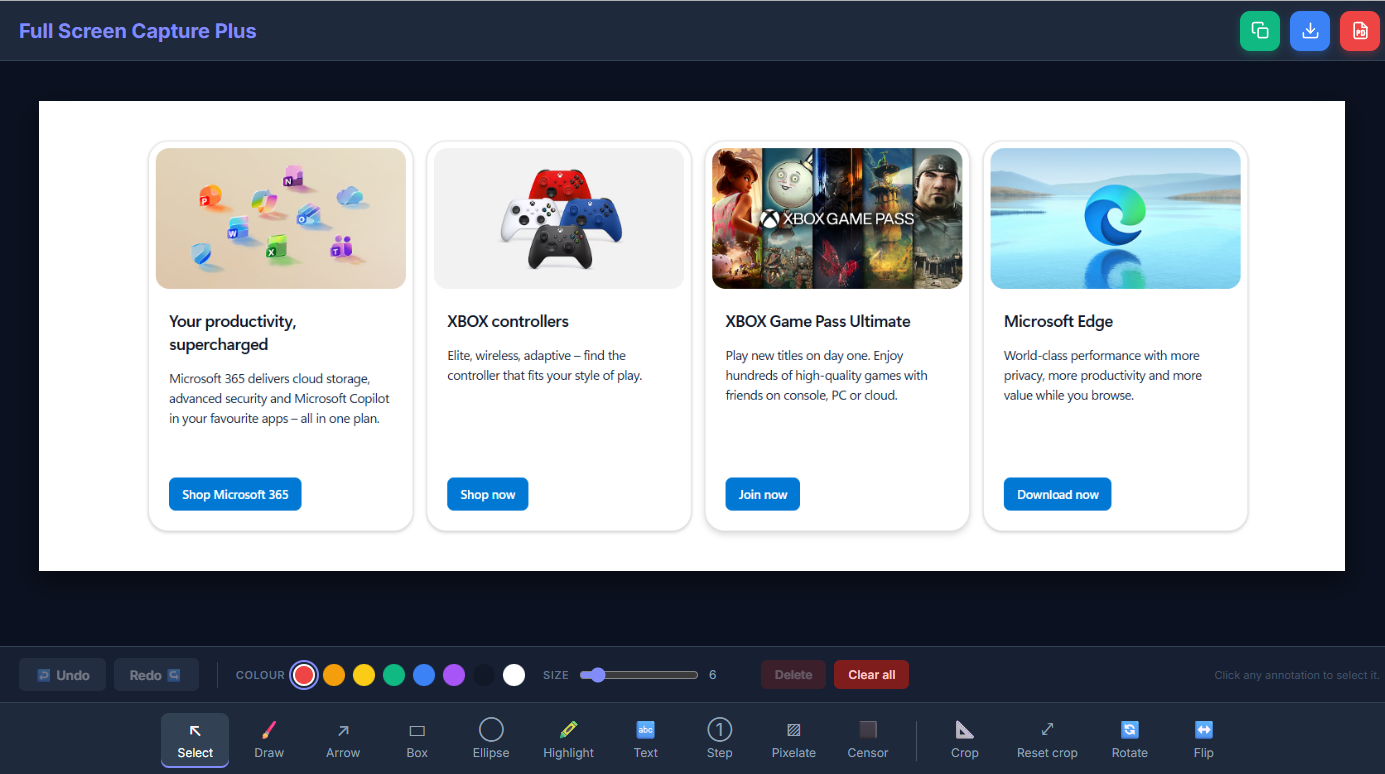The width and height of the screenshot is (1385, 774).
Task: Select the Box shape tool
Action: click(x=417, y=741)
